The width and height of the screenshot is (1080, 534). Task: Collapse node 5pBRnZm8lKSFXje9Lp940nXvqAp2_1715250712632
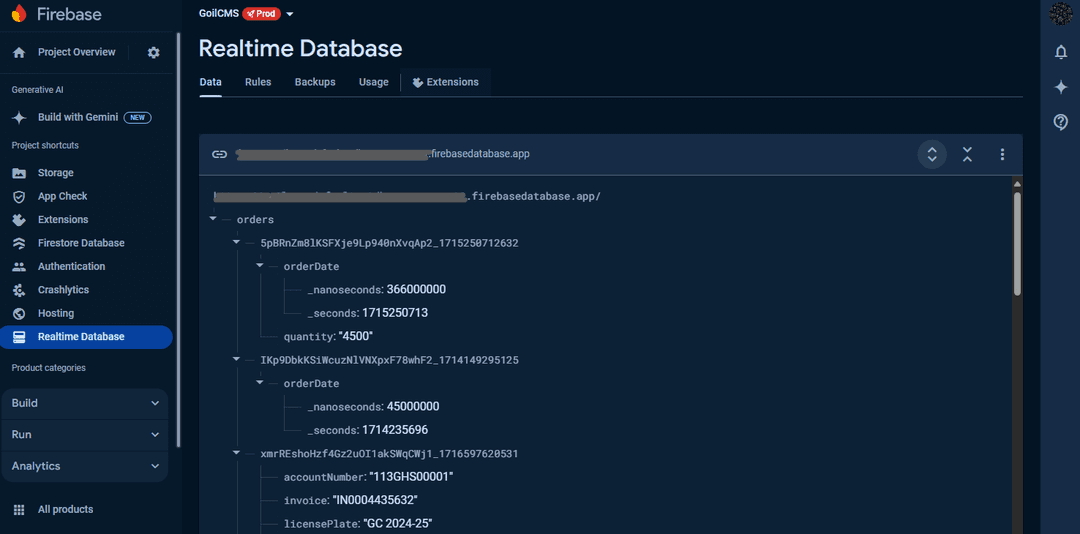point(237,243)
